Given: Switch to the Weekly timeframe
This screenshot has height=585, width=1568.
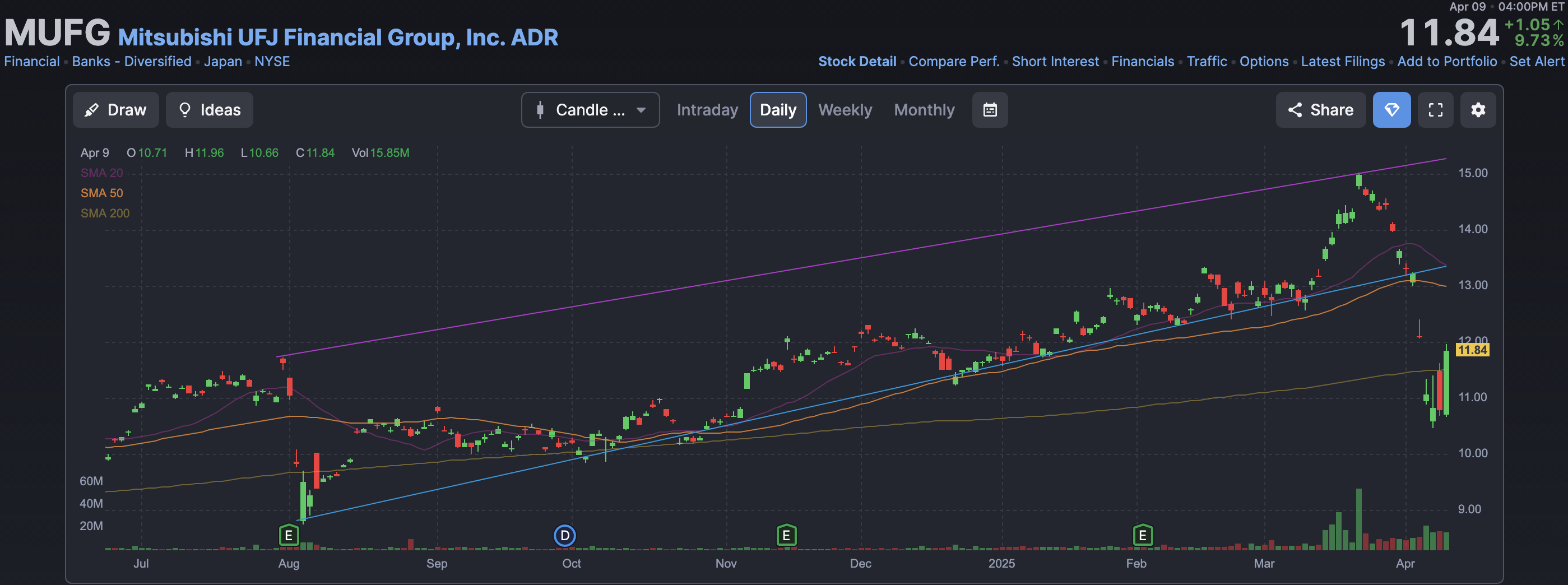Looking at the screenshot, I should click(x=845, y=110).
